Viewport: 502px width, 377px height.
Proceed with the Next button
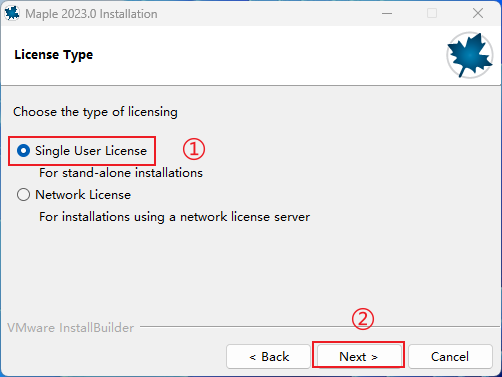[359, 357]
